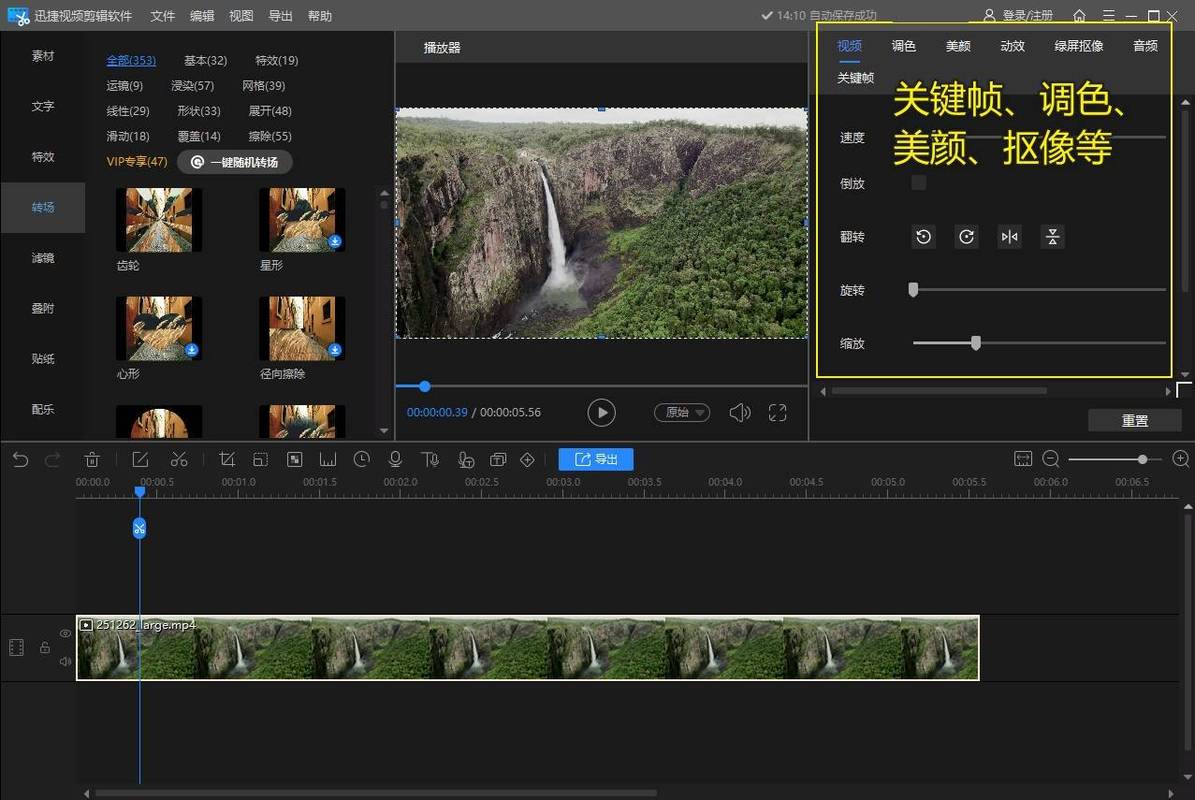Toggle the 倒放 reverse checkbox
The image size is (1195, 800).
[919, 183]
